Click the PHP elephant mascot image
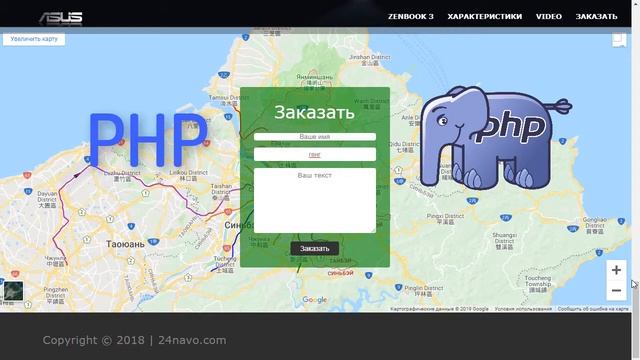This screenshot has width=640, height=360. coord(496,138)
